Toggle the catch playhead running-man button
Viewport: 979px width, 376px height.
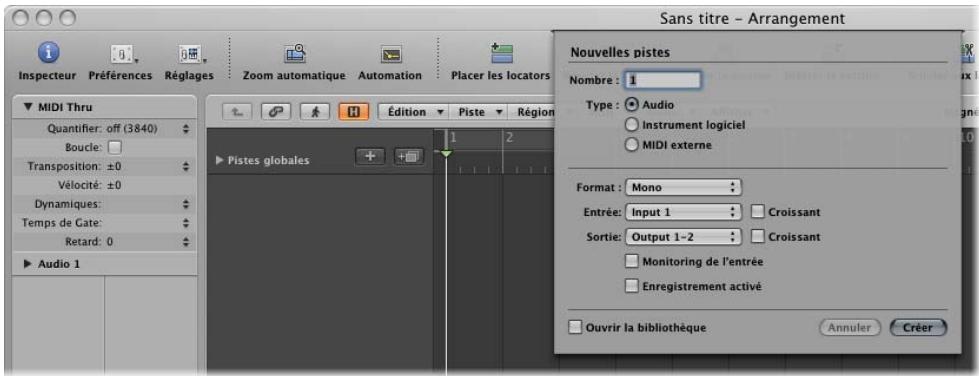click(x=314, y=112)
